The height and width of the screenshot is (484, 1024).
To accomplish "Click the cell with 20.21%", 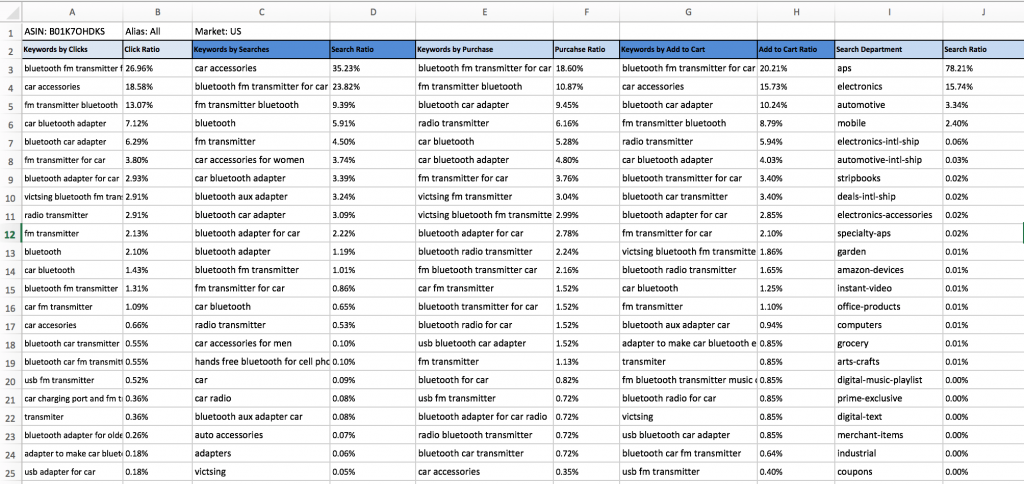I will click(x=796, y=68).
